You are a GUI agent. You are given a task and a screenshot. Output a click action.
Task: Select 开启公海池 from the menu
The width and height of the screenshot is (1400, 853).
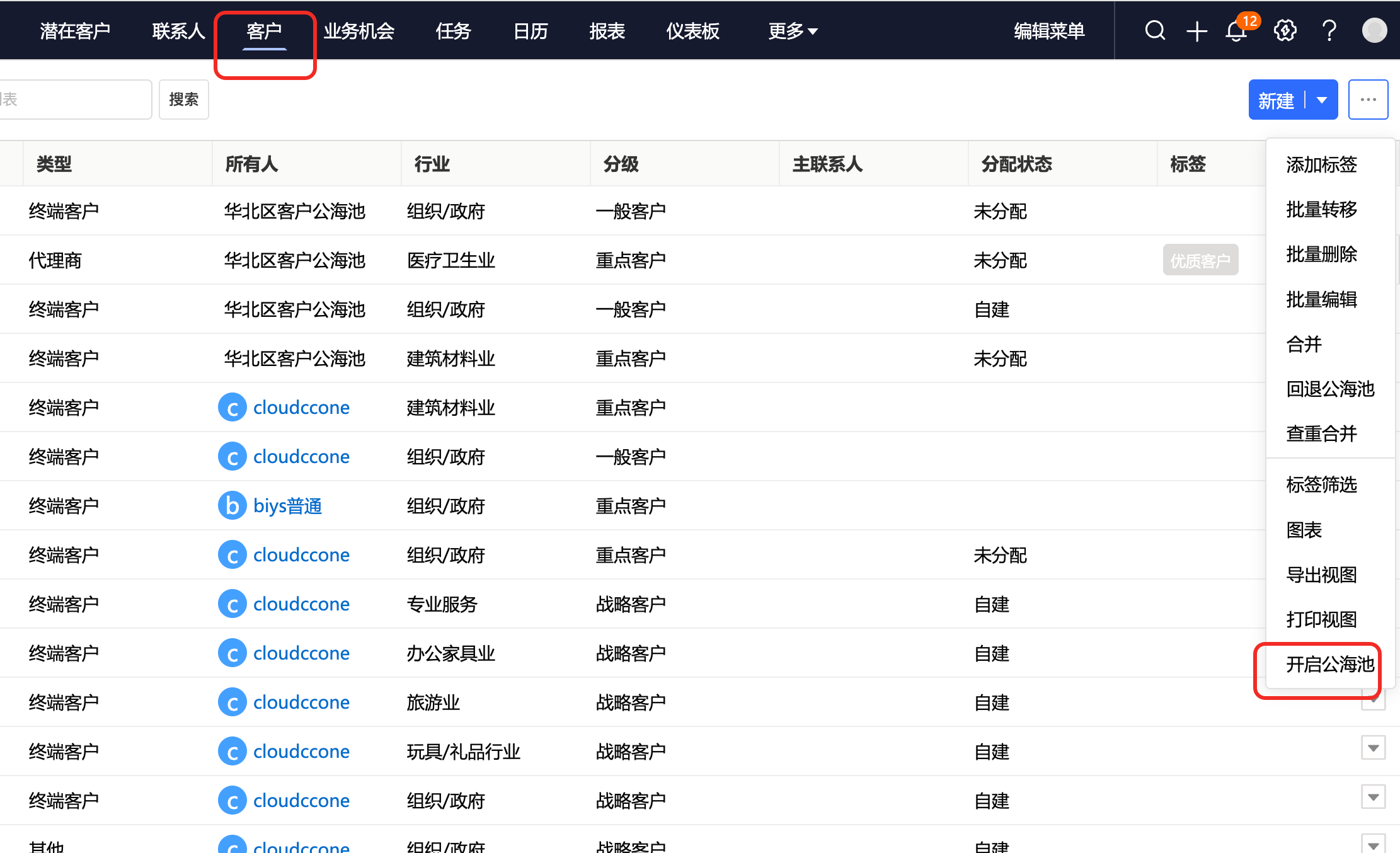1329,664
